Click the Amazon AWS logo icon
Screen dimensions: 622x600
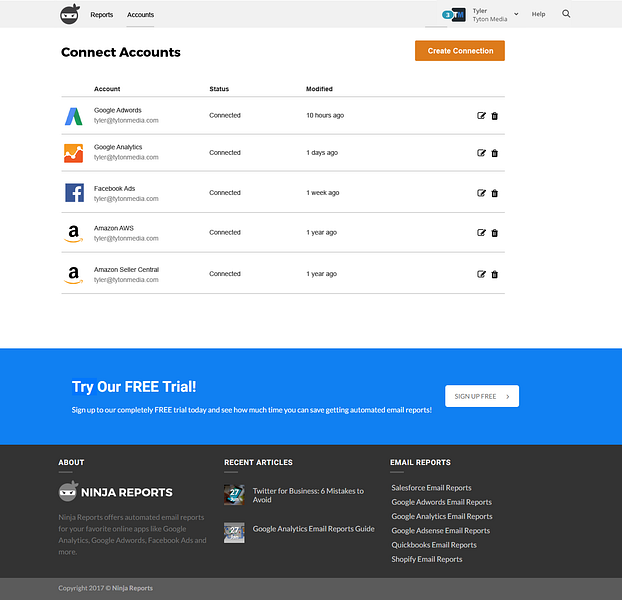(73, 233)
